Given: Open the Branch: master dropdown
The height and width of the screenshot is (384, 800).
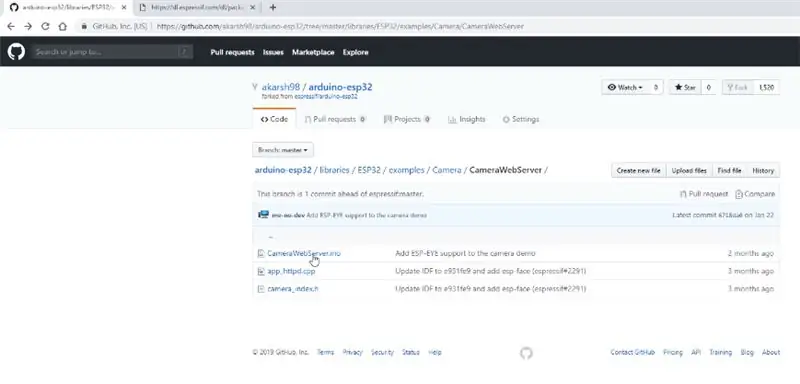Looking at the screenshot, I should (x=283, y=150).
